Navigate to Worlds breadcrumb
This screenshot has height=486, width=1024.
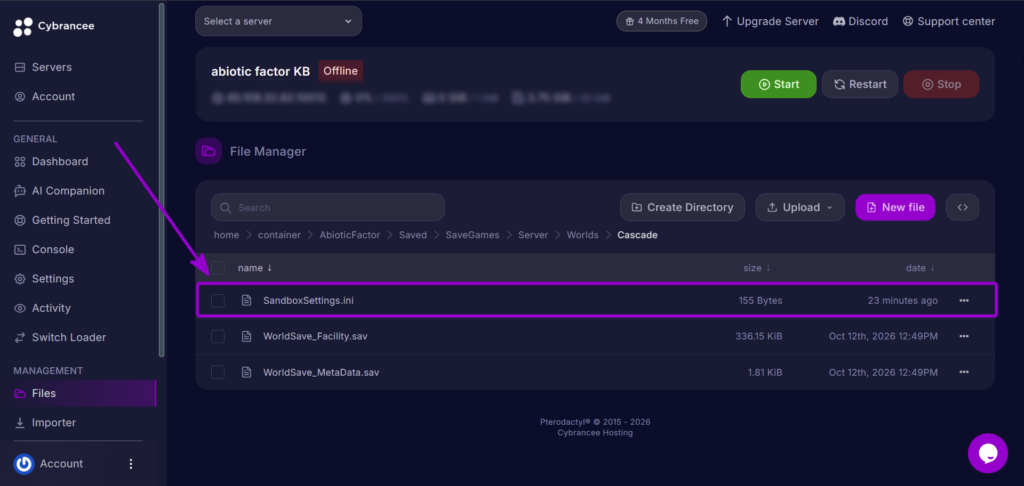coord(583,235)
